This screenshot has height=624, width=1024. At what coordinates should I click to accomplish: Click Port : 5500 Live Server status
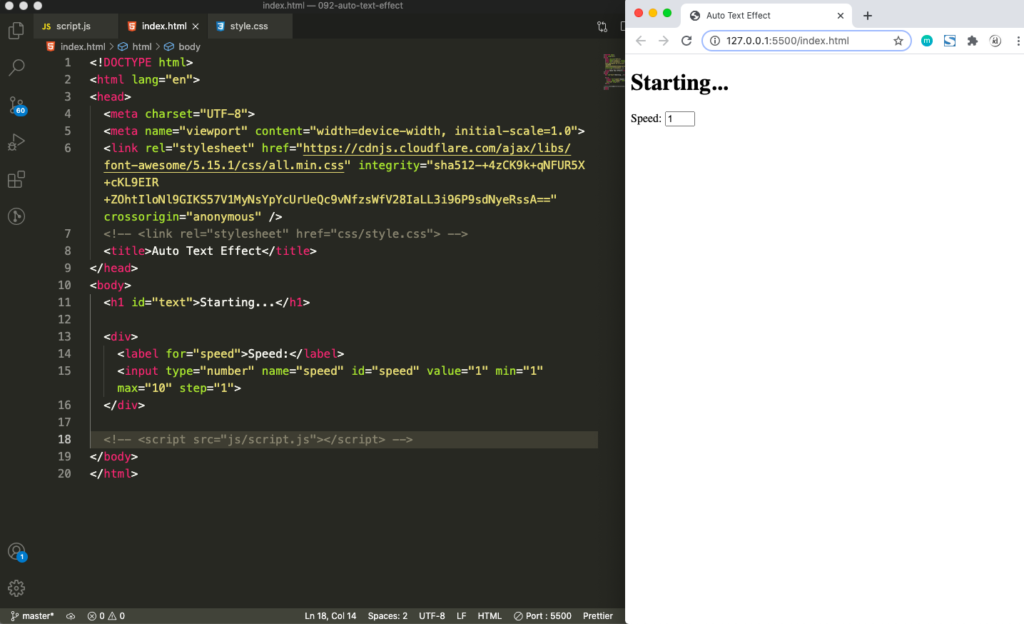point(542,616)
